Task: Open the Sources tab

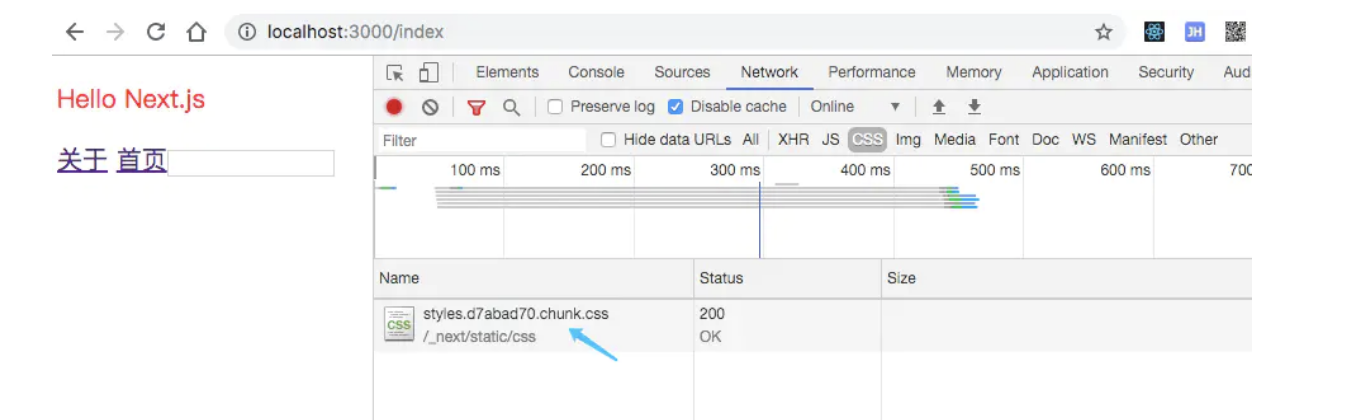Action: coord(682,72)
